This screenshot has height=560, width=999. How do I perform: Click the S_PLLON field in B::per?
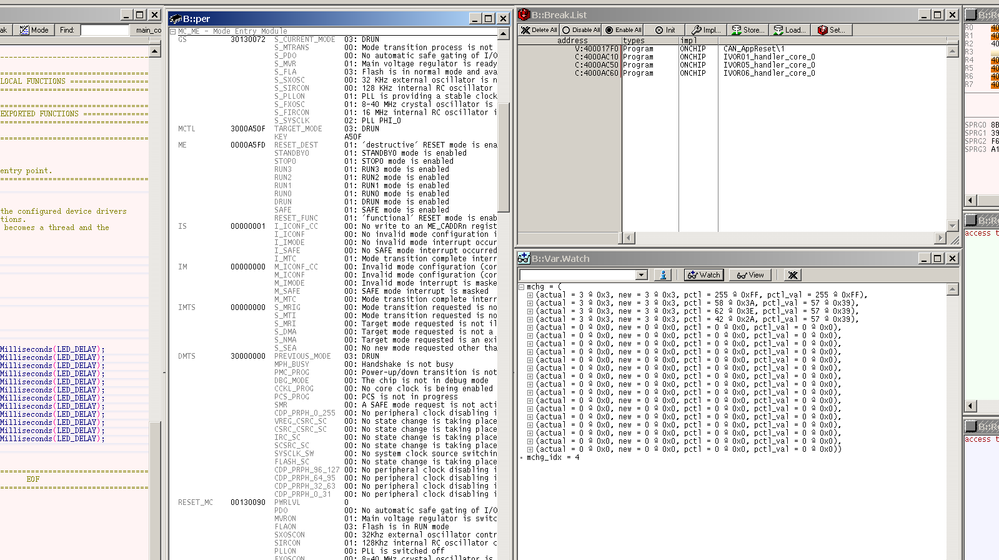(x=289, y=96)
